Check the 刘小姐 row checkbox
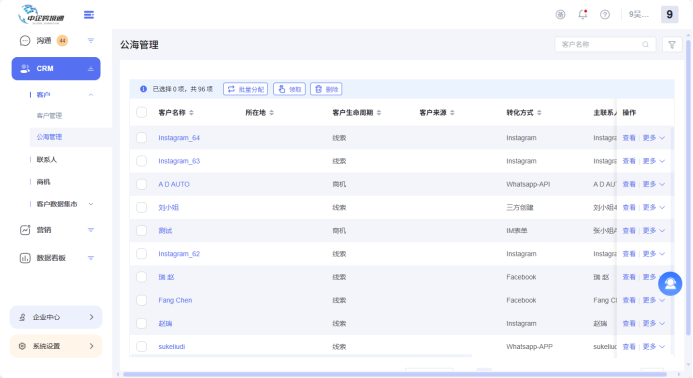This screenshot has height=378, width=693. [141, 207]
